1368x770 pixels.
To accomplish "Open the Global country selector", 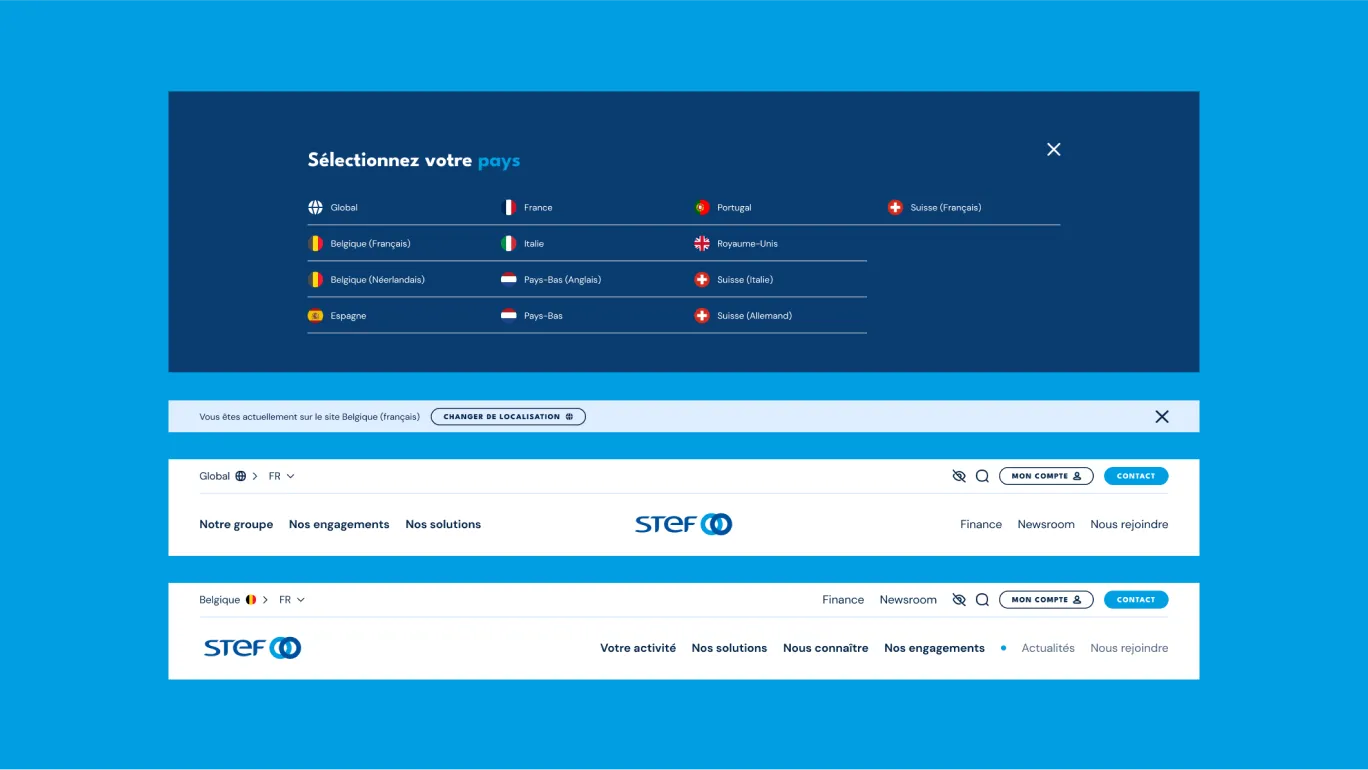I will (228, 476).
